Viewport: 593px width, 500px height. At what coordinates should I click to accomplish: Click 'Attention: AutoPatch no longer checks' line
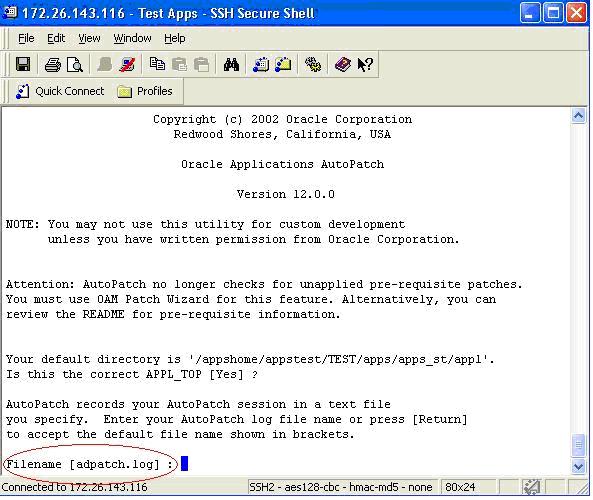(264, 284)
